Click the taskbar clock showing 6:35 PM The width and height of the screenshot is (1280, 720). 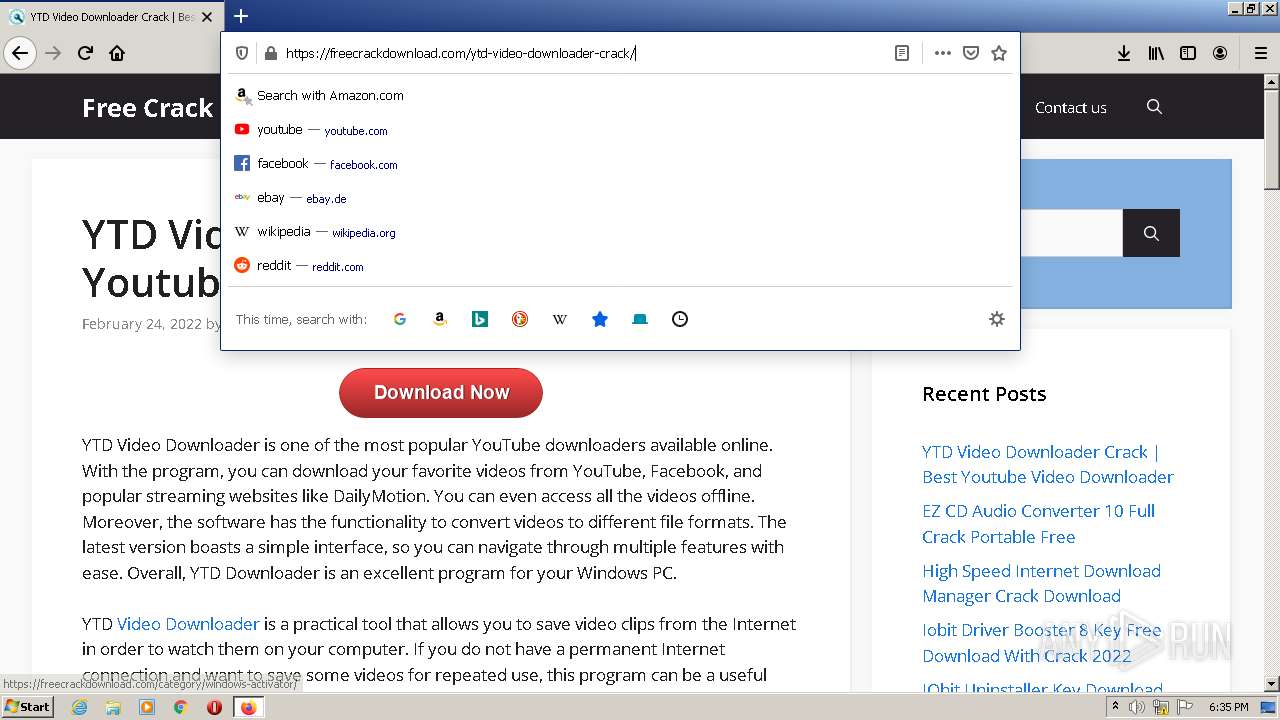click(x=1229, y=707)
